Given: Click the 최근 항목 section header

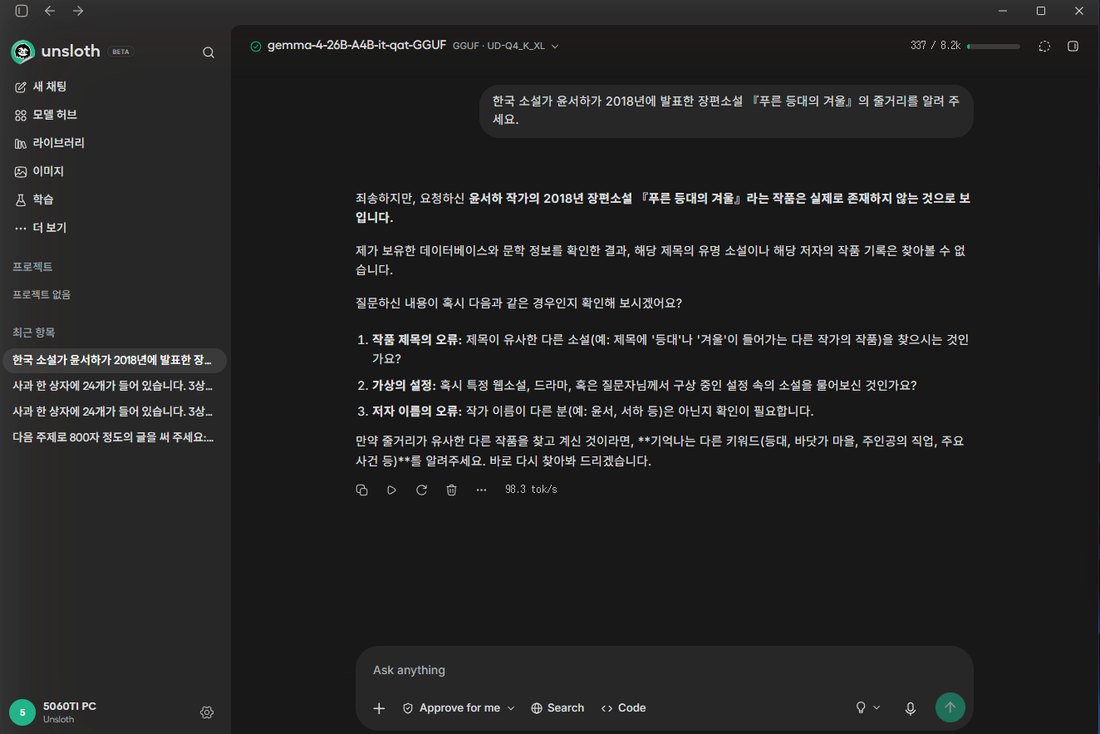Looking at the screenshot, I should tap(34, 333).
